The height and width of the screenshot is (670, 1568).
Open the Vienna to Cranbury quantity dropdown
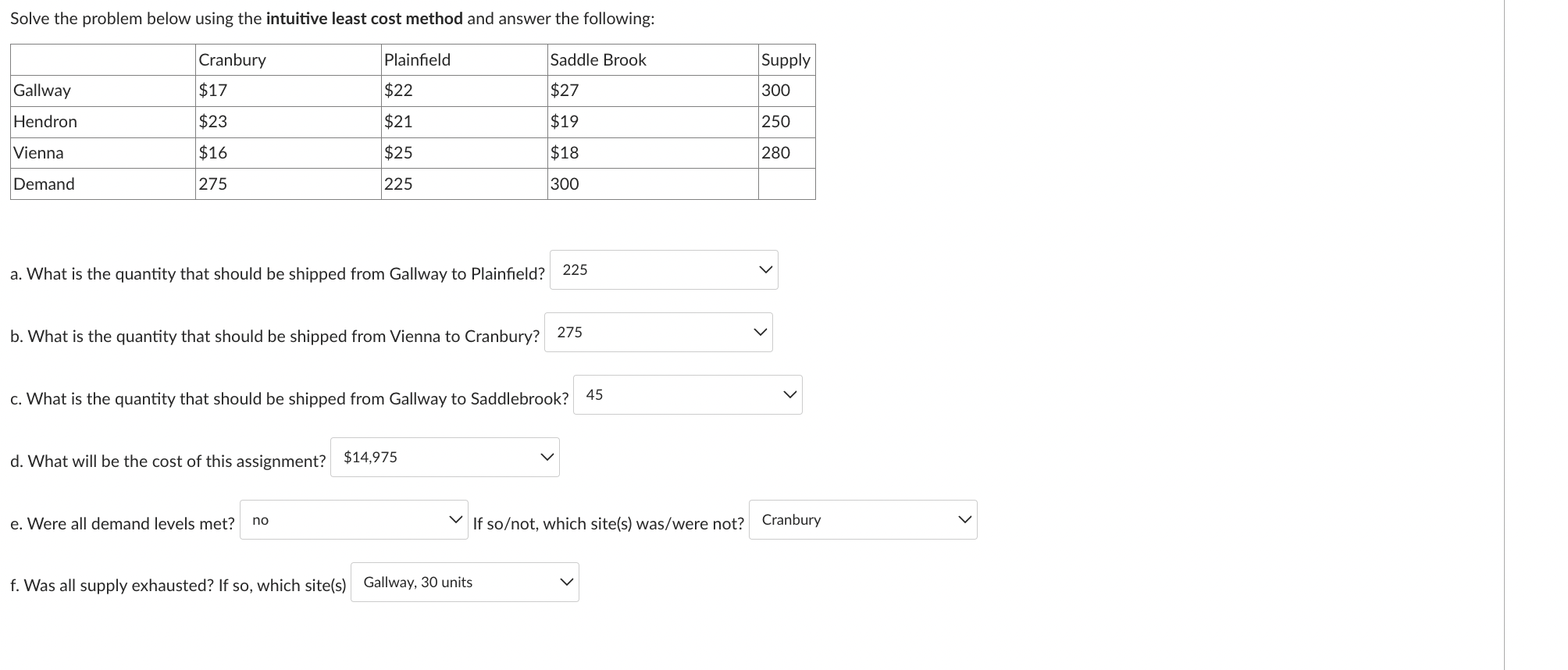pos(658,332)
